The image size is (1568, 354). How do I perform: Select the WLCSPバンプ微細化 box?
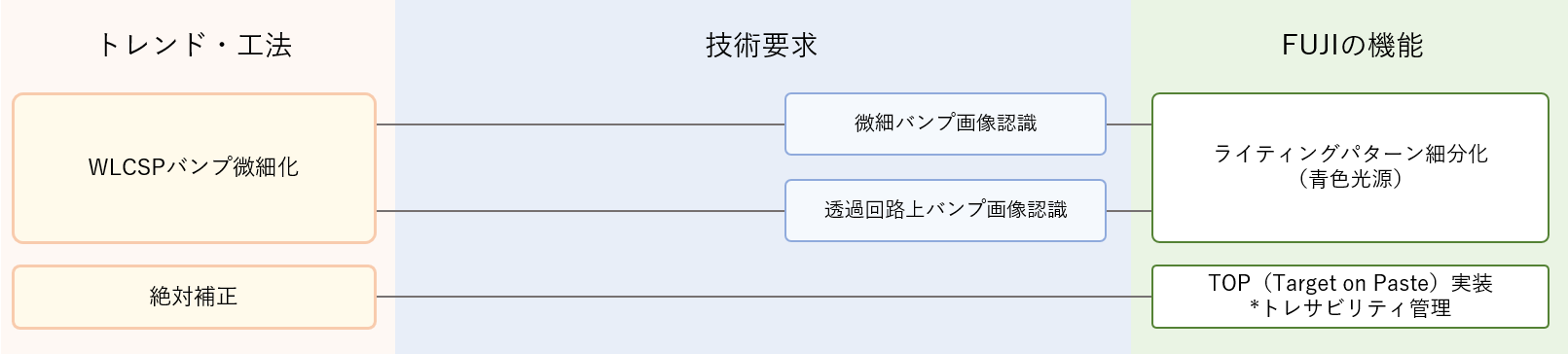point(194,168)
